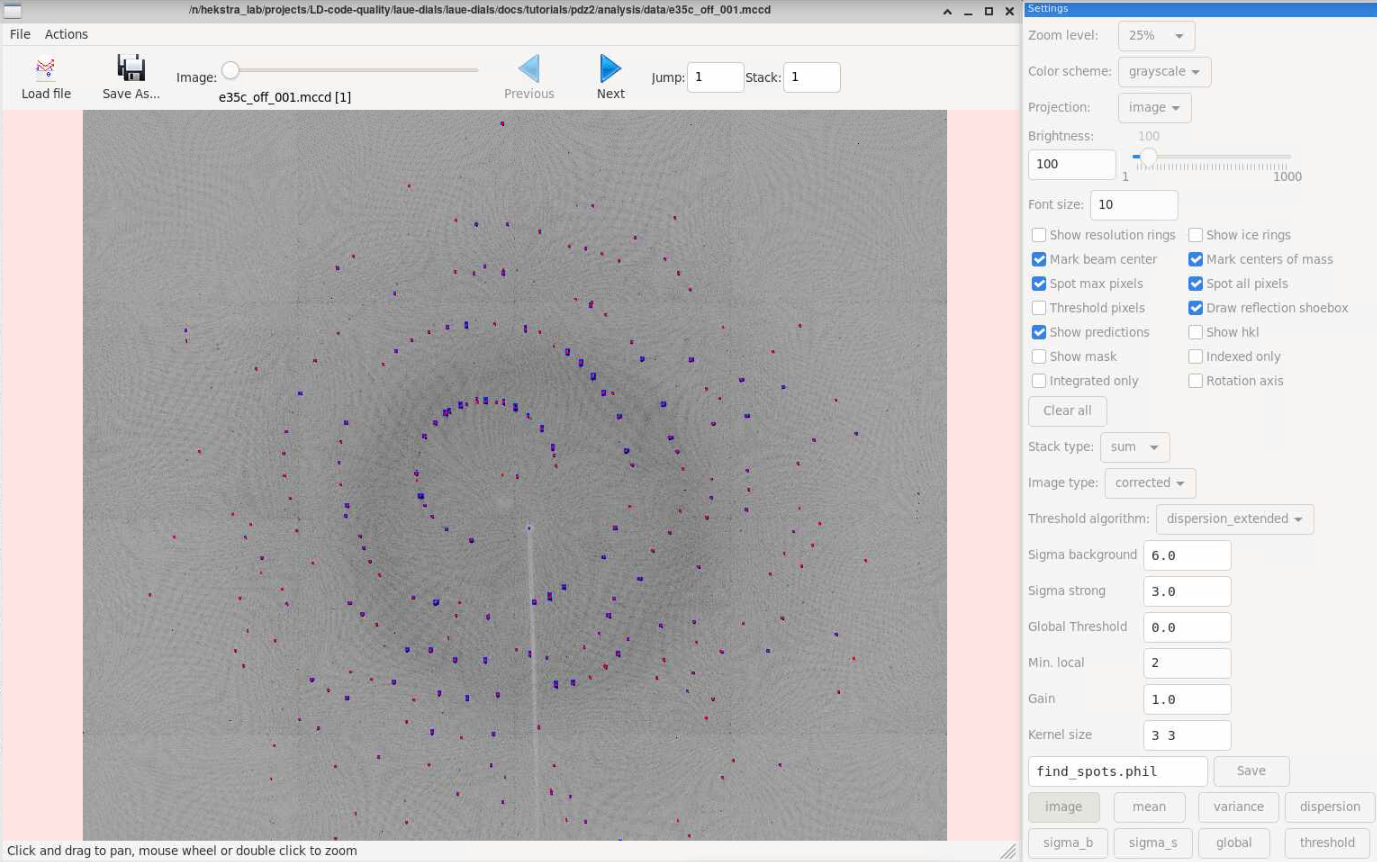The width and height of the screenshot is (1377, 862).
Task: Click the Jump number field
Action: pos(715,77)
